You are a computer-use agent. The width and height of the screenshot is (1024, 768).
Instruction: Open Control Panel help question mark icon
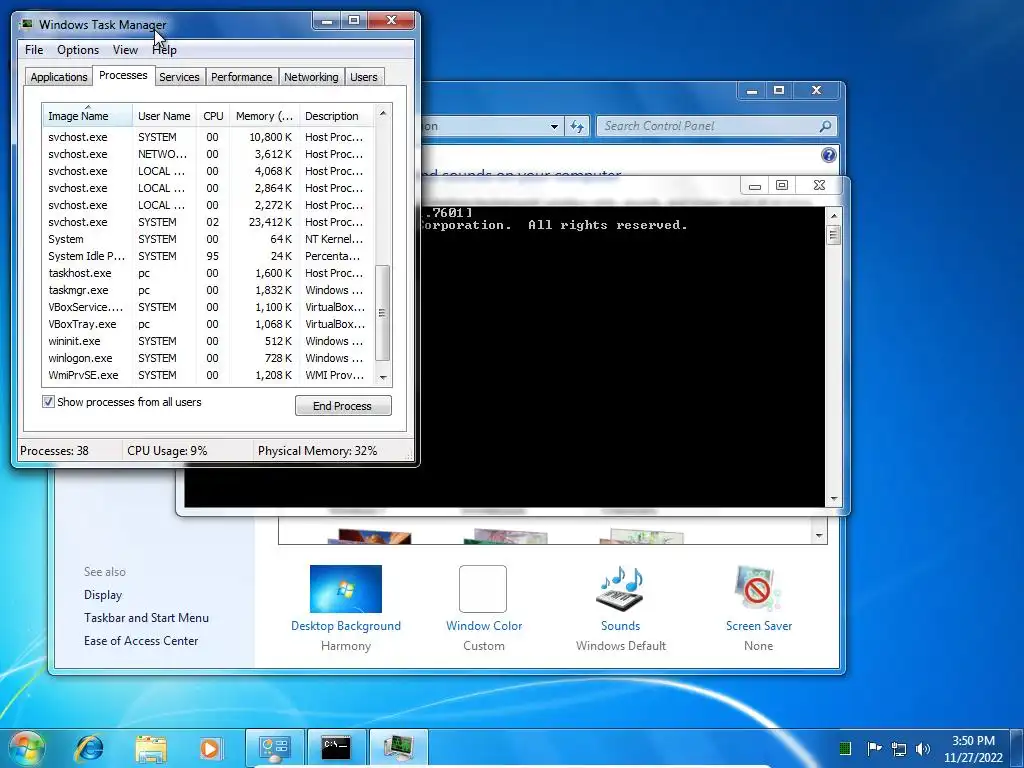tap(828, 155)
